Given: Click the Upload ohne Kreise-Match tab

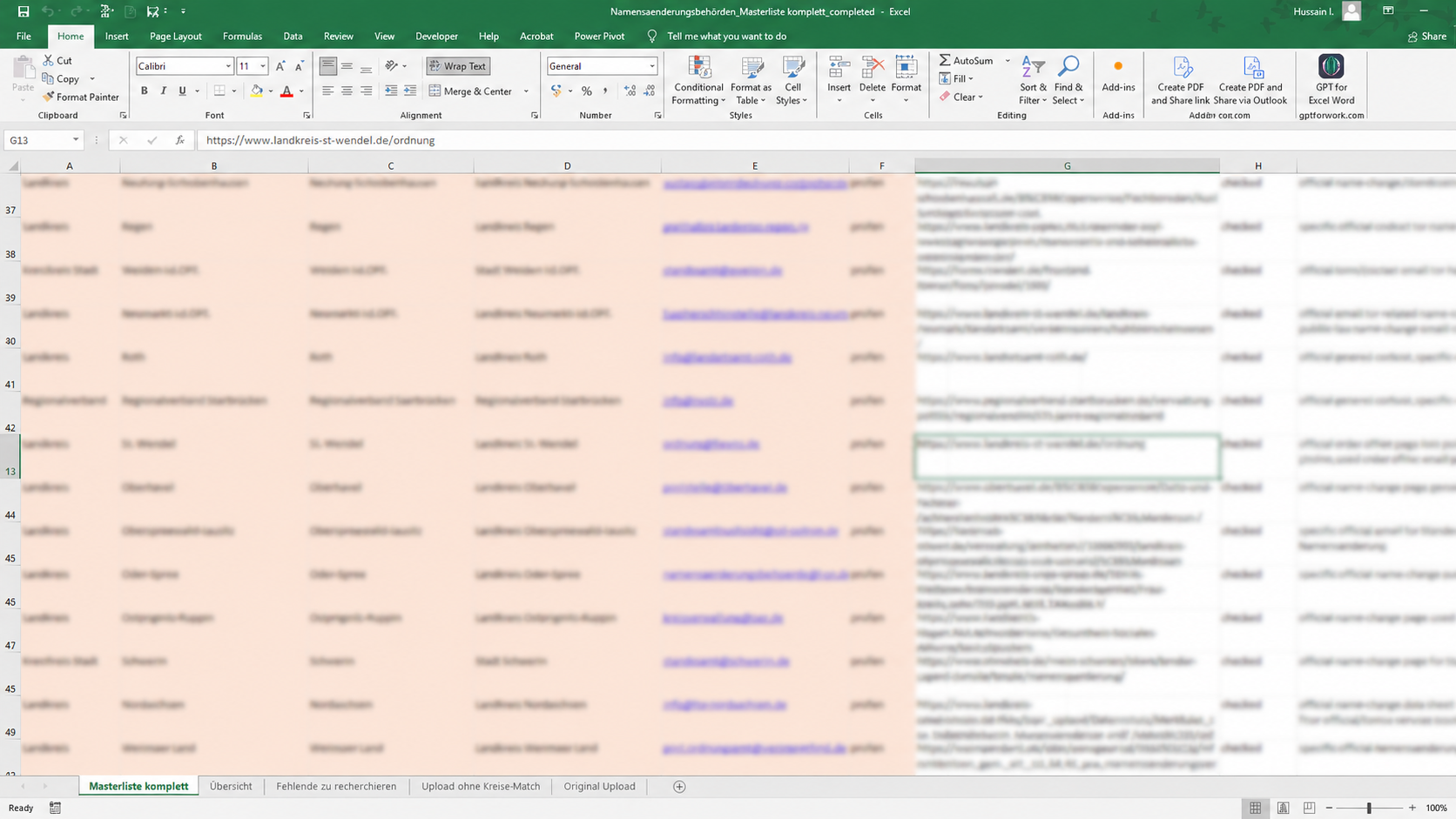Looking at the screenshot, I should [481, 787].
